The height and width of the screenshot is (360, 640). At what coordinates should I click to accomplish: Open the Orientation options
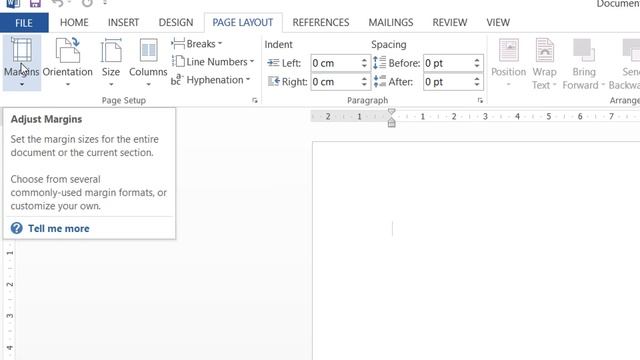coord(68,62)
